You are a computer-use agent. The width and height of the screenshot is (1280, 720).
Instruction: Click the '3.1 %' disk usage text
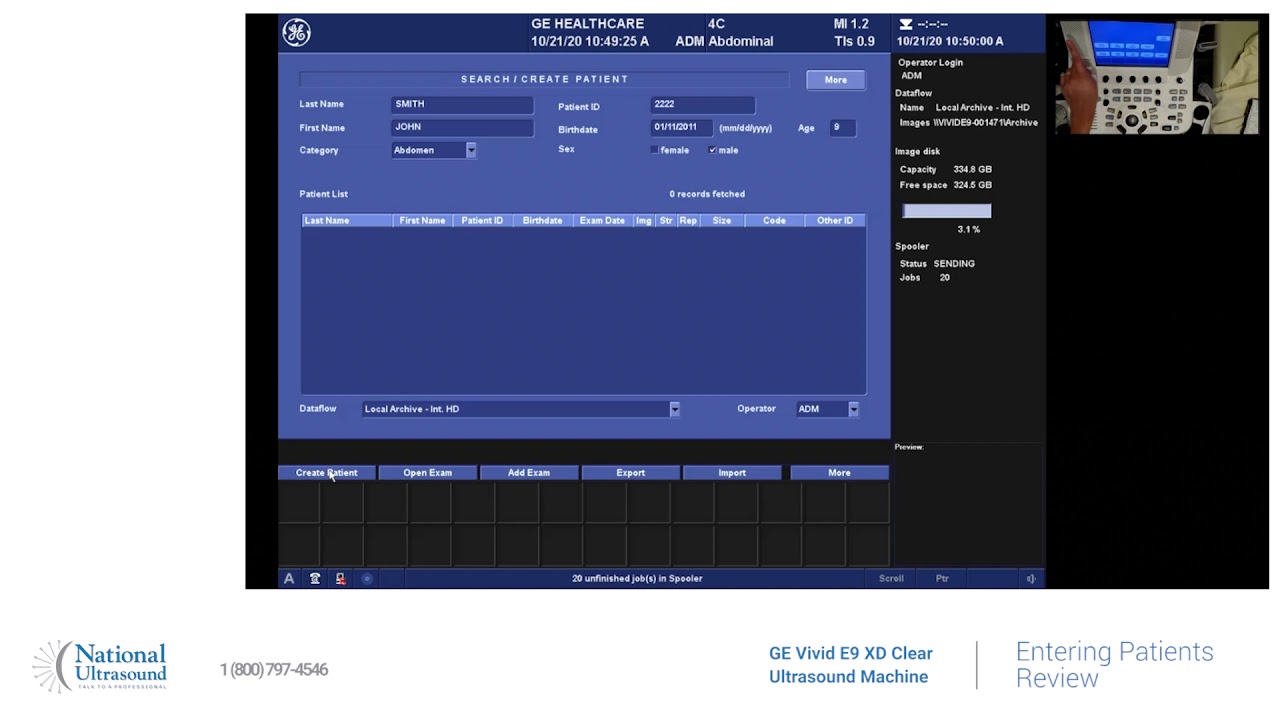(969, 230)
